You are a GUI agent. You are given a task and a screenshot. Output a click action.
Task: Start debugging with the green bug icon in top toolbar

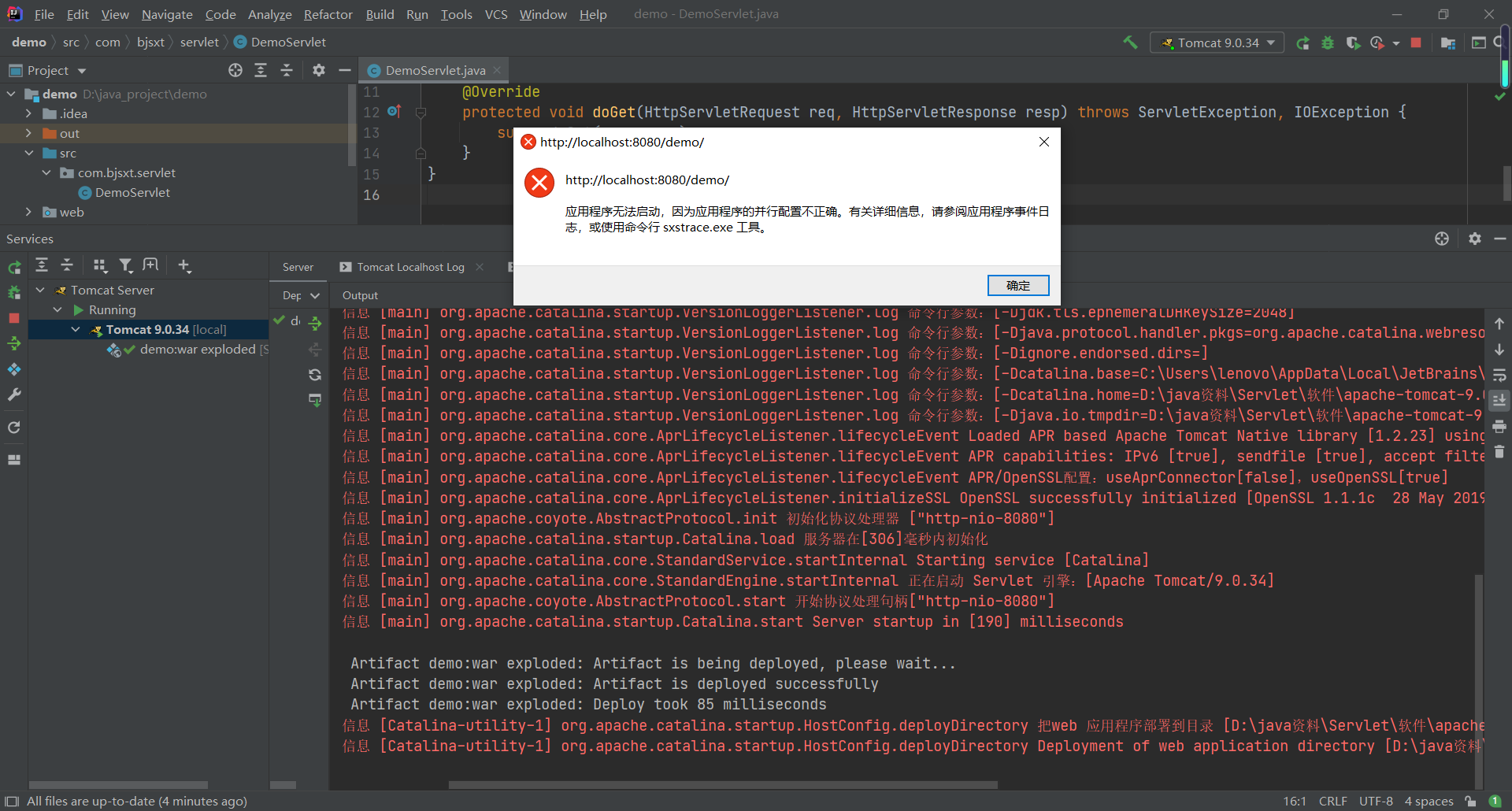pyautogui.click(x=1328, y=43)
